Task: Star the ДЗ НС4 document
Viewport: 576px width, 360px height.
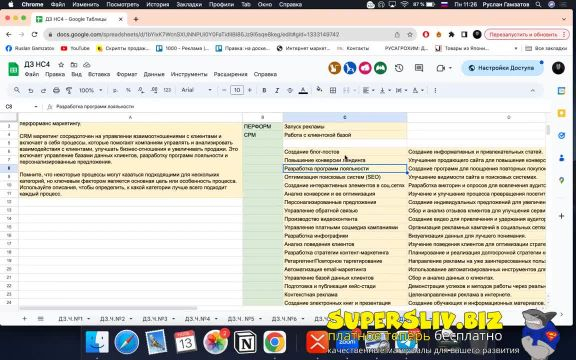Action: [x=61, y=65]
